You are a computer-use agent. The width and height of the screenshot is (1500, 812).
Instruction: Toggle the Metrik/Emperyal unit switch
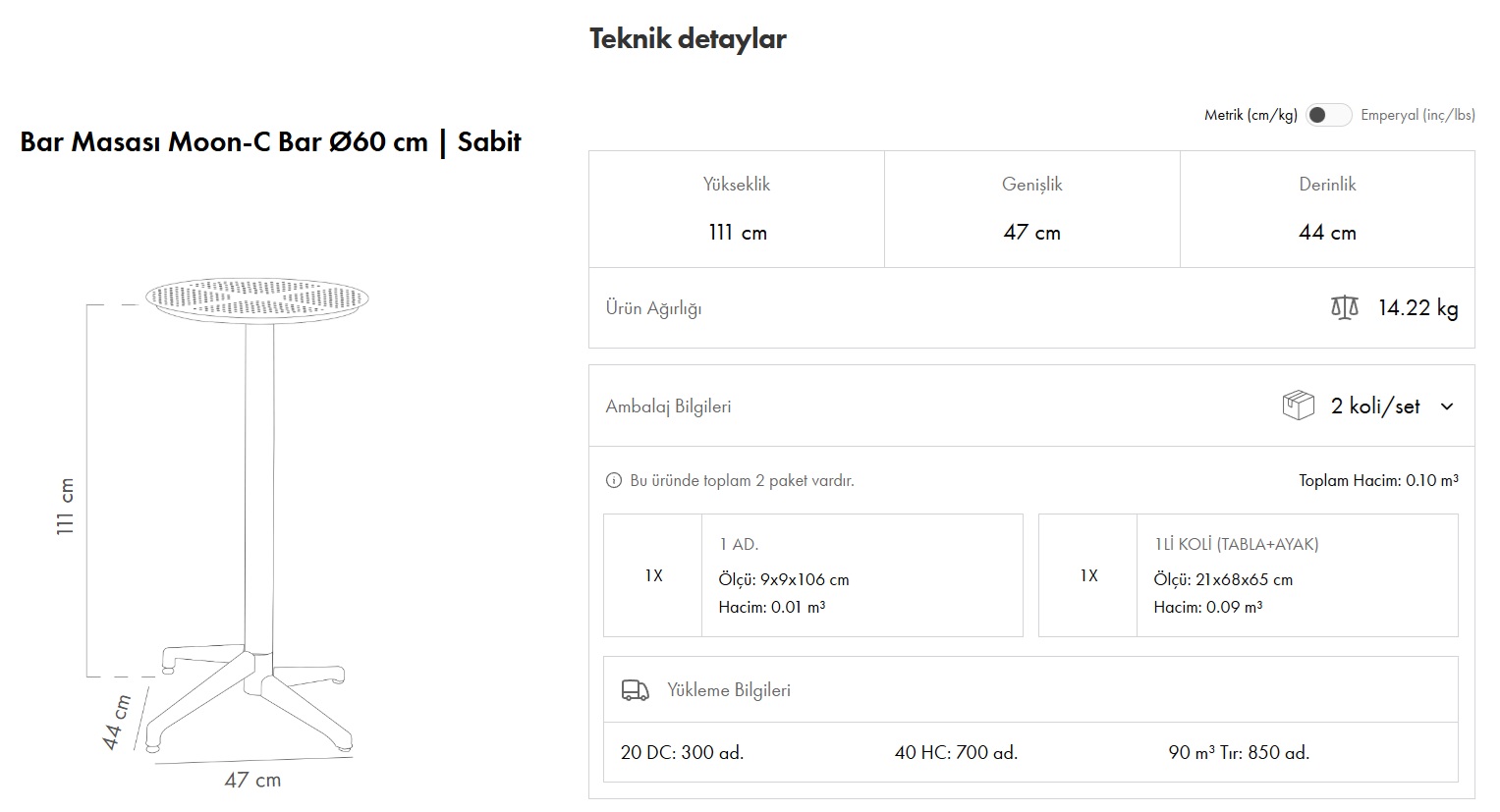pyautogui.click(x=1328, y=115)
